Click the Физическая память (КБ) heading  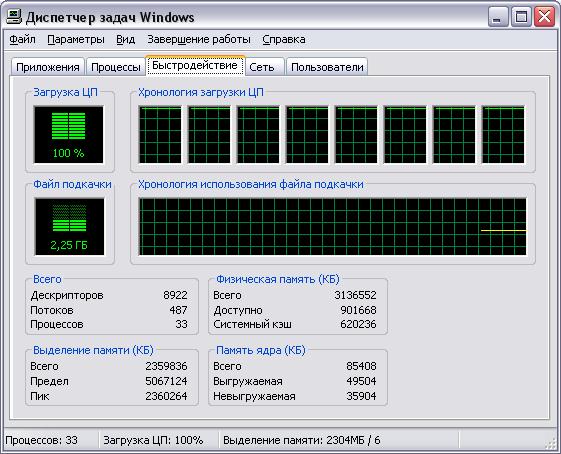click(278, 279)
